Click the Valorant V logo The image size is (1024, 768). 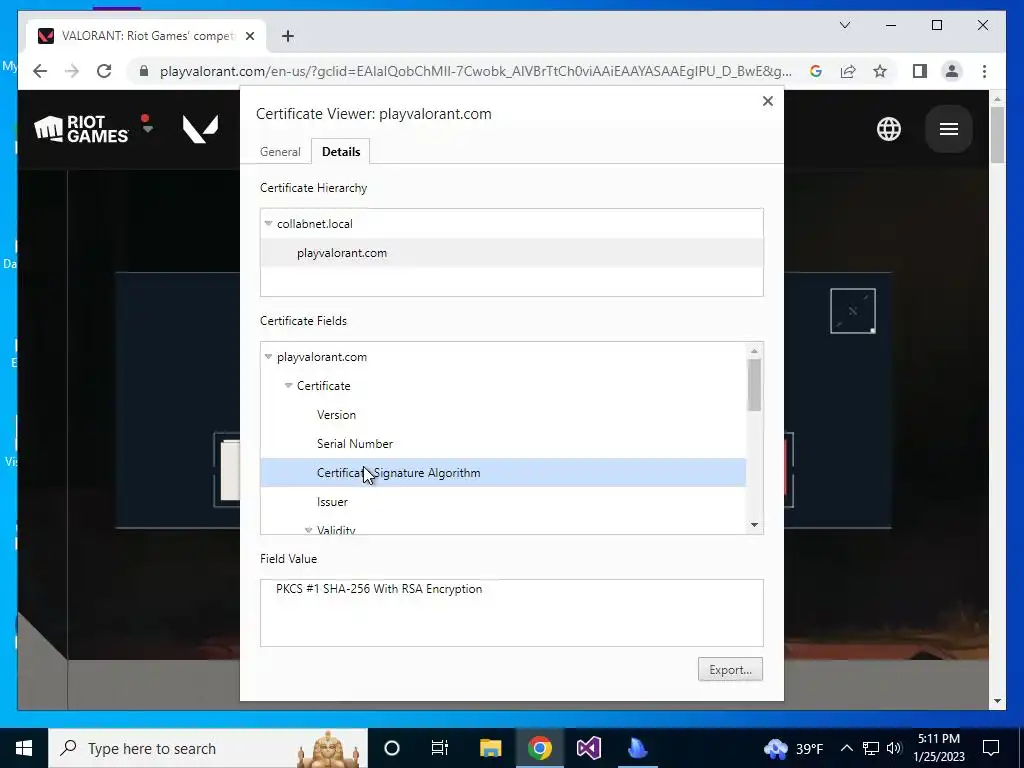[200, 129]
